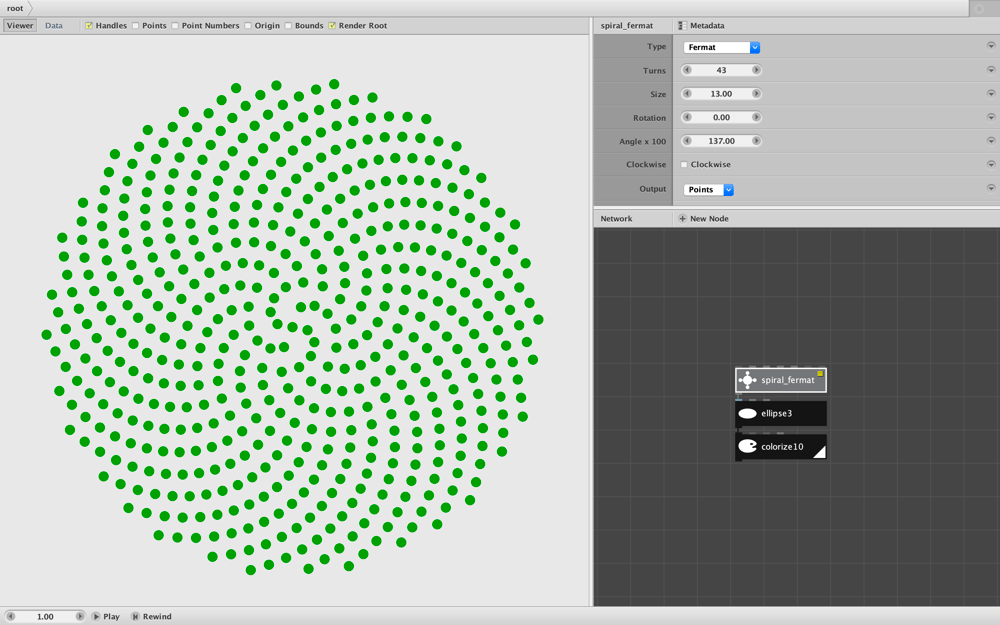Click the spiral_fermat node icon

[x=747, y=380]
